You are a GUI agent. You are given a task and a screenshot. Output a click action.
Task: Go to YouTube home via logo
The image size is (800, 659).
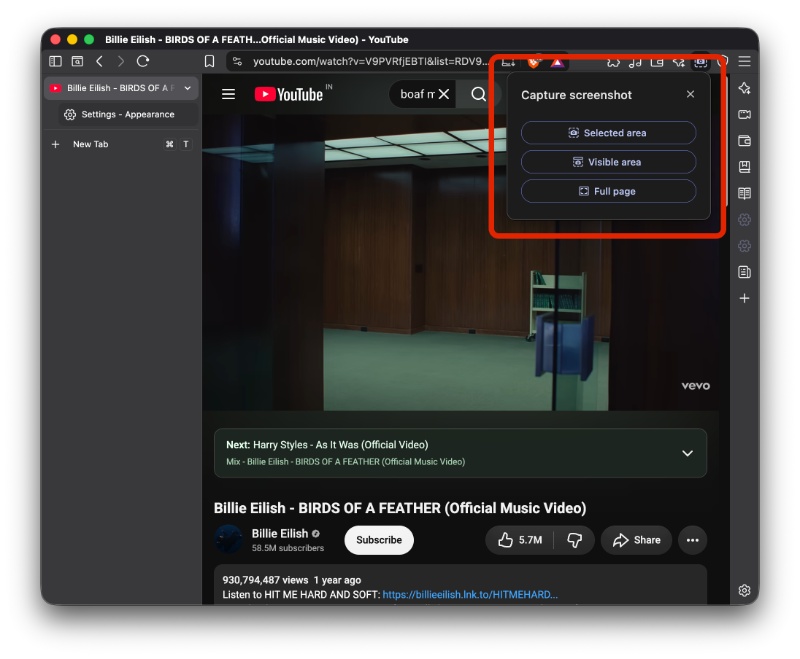[x=289, y=94]
